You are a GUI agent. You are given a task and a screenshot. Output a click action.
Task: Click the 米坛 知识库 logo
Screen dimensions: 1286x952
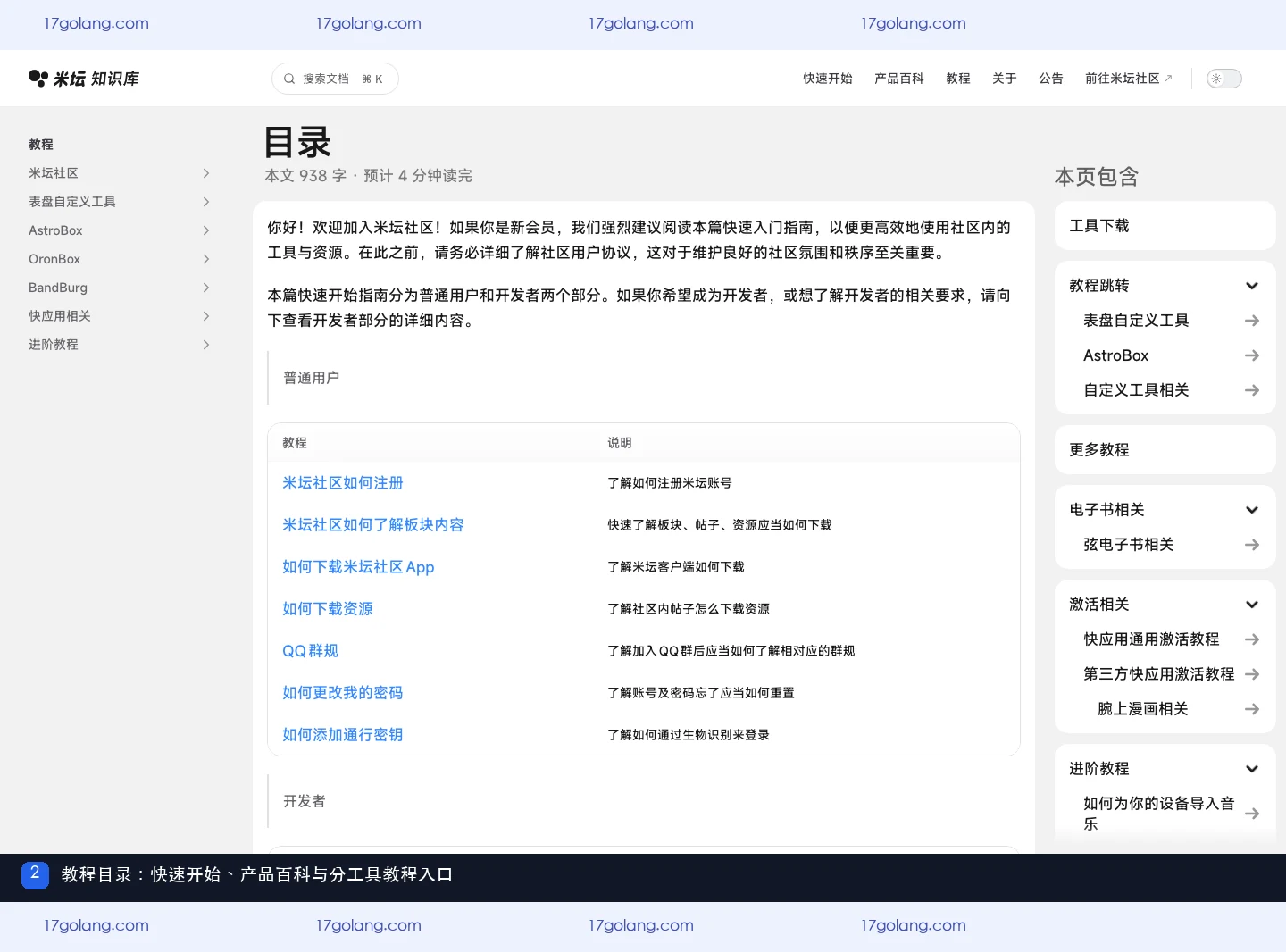tap(84, 79)
